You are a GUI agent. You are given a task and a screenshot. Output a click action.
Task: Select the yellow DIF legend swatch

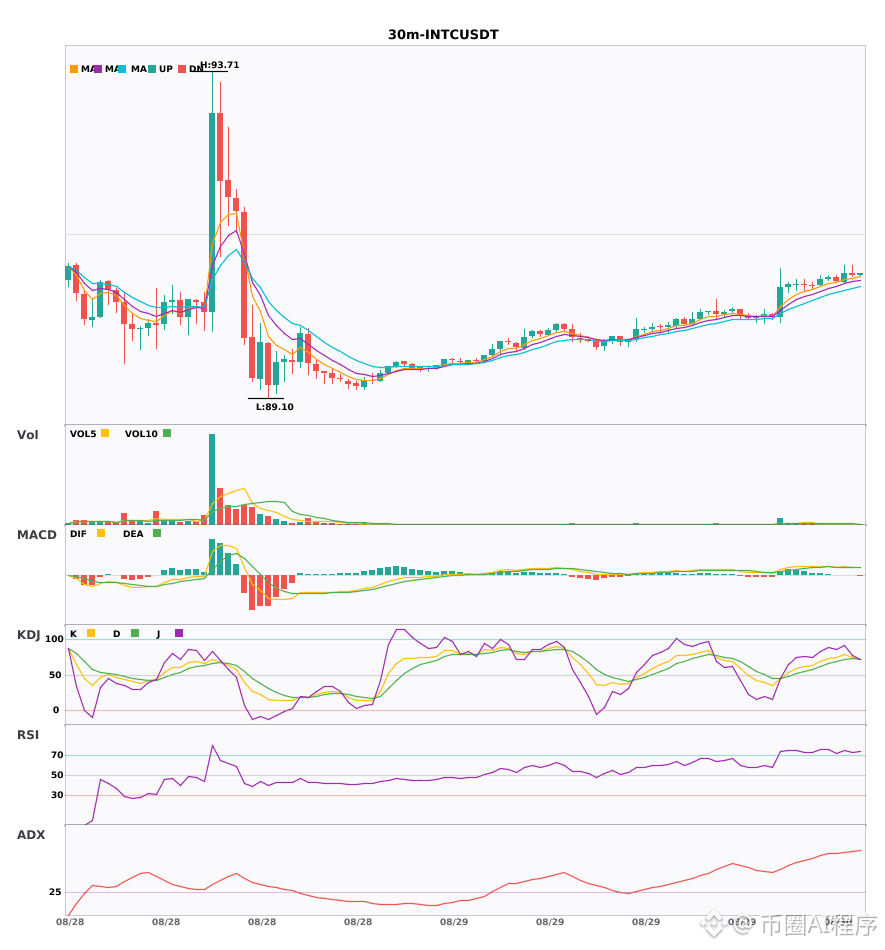point(101,533)
